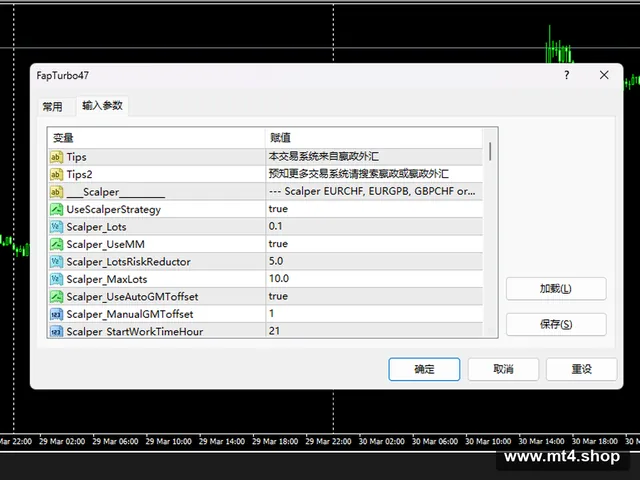Click the true value of Scalper_UseAutoGMToffset
The image size is (640, 480).
point(278,296)
